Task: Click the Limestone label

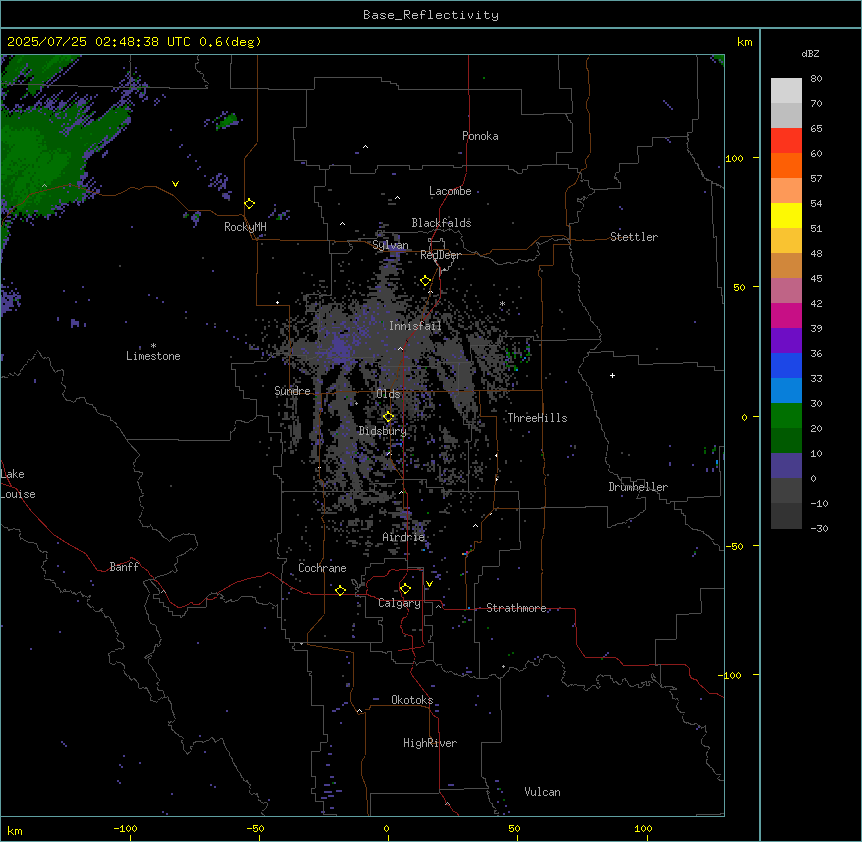Action: 153,356
